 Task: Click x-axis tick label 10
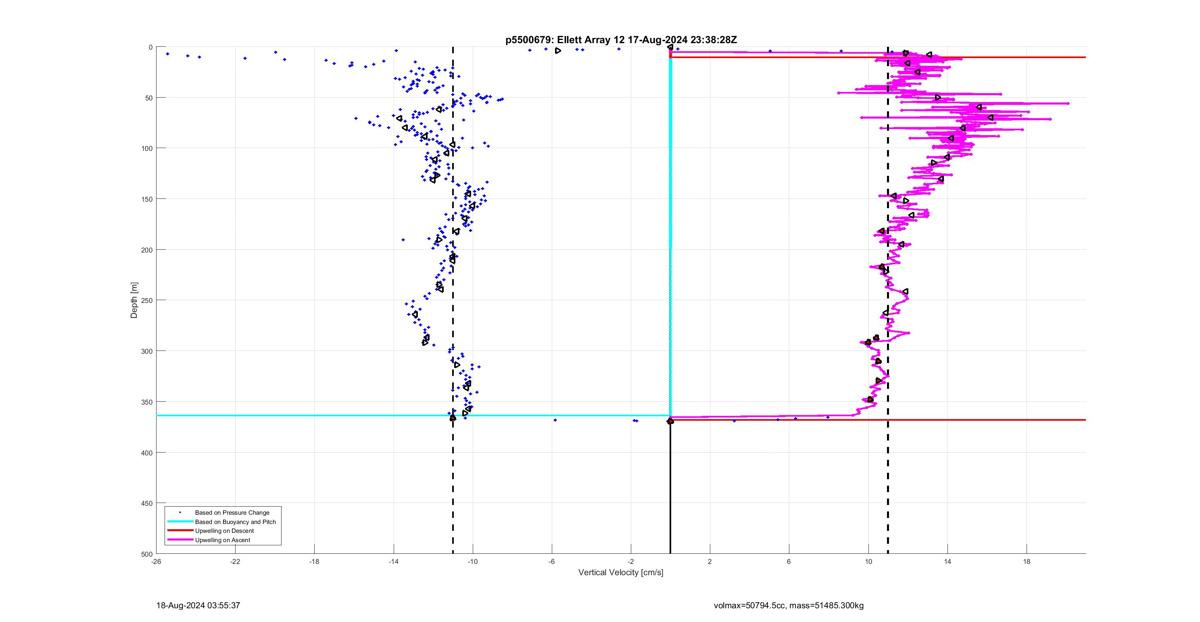pos(868,562)
